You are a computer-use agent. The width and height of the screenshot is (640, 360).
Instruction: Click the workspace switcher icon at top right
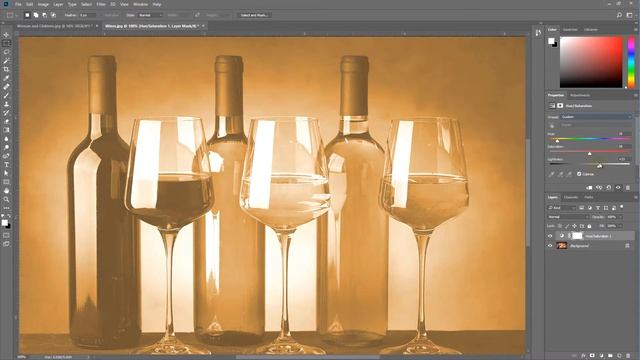point(629,15)
